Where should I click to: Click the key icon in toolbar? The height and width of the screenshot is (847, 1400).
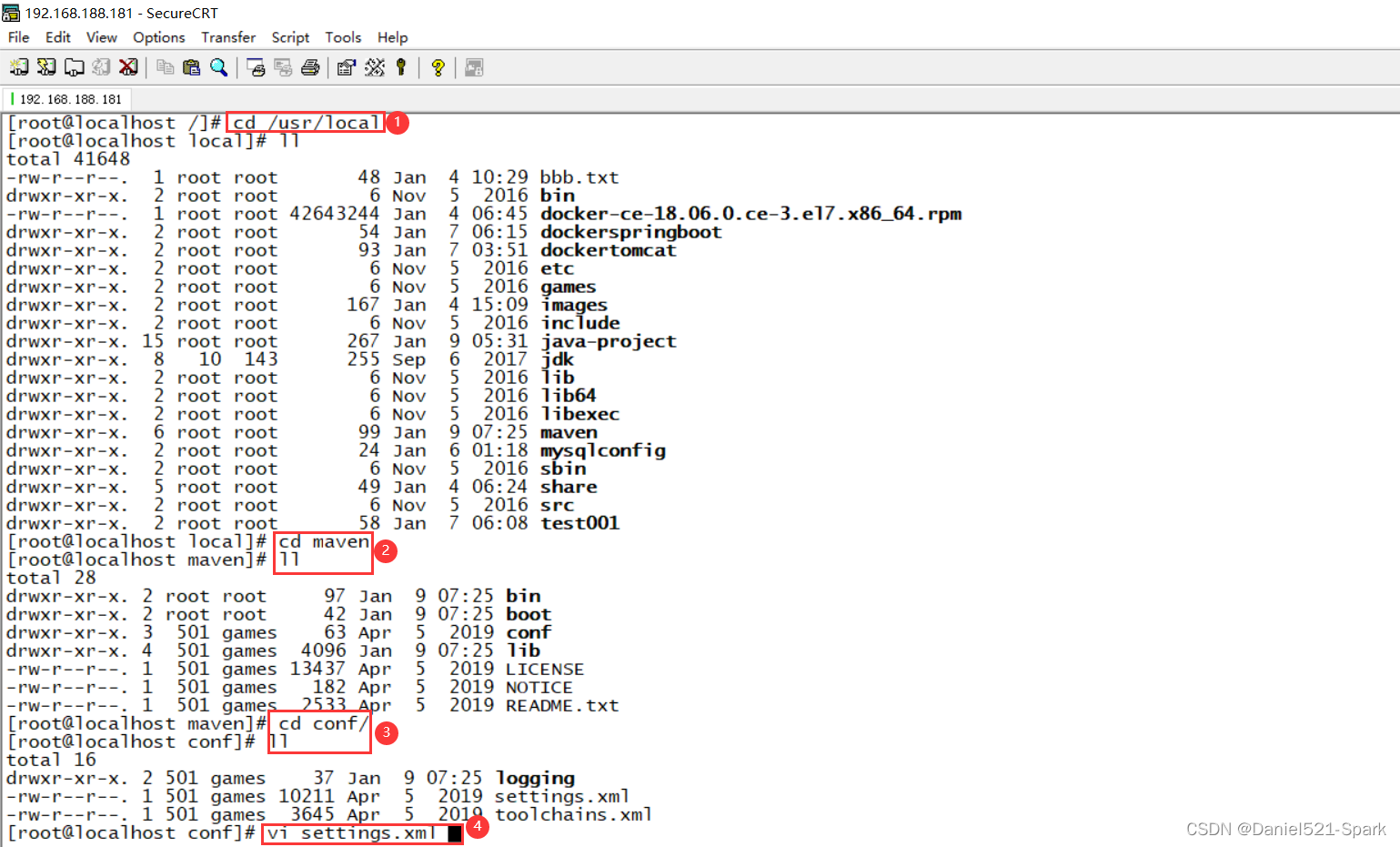pyautogui.click(x=401, y=67)
